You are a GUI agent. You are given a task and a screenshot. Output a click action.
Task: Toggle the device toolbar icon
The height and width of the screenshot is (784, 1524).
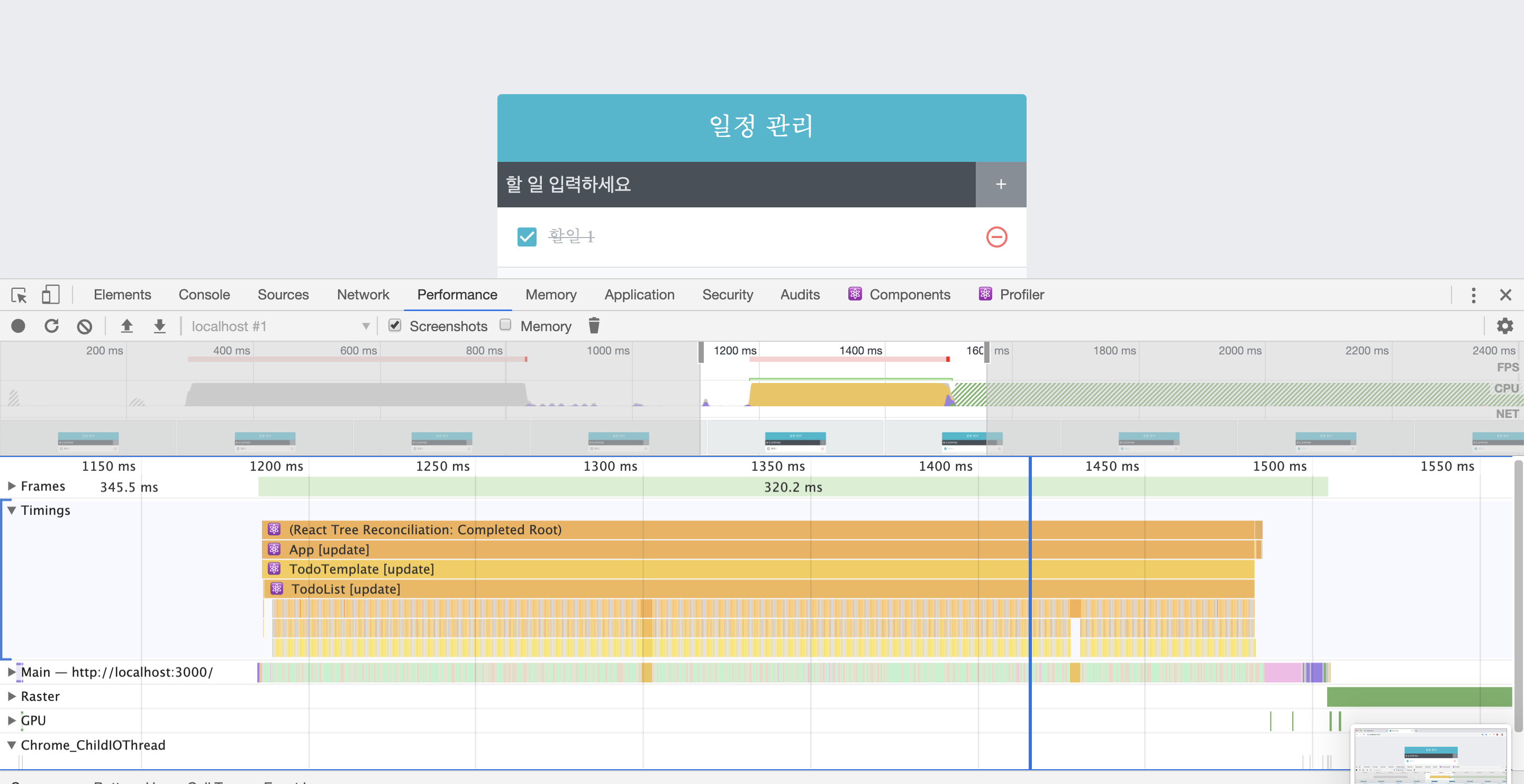tap(50, 295)
